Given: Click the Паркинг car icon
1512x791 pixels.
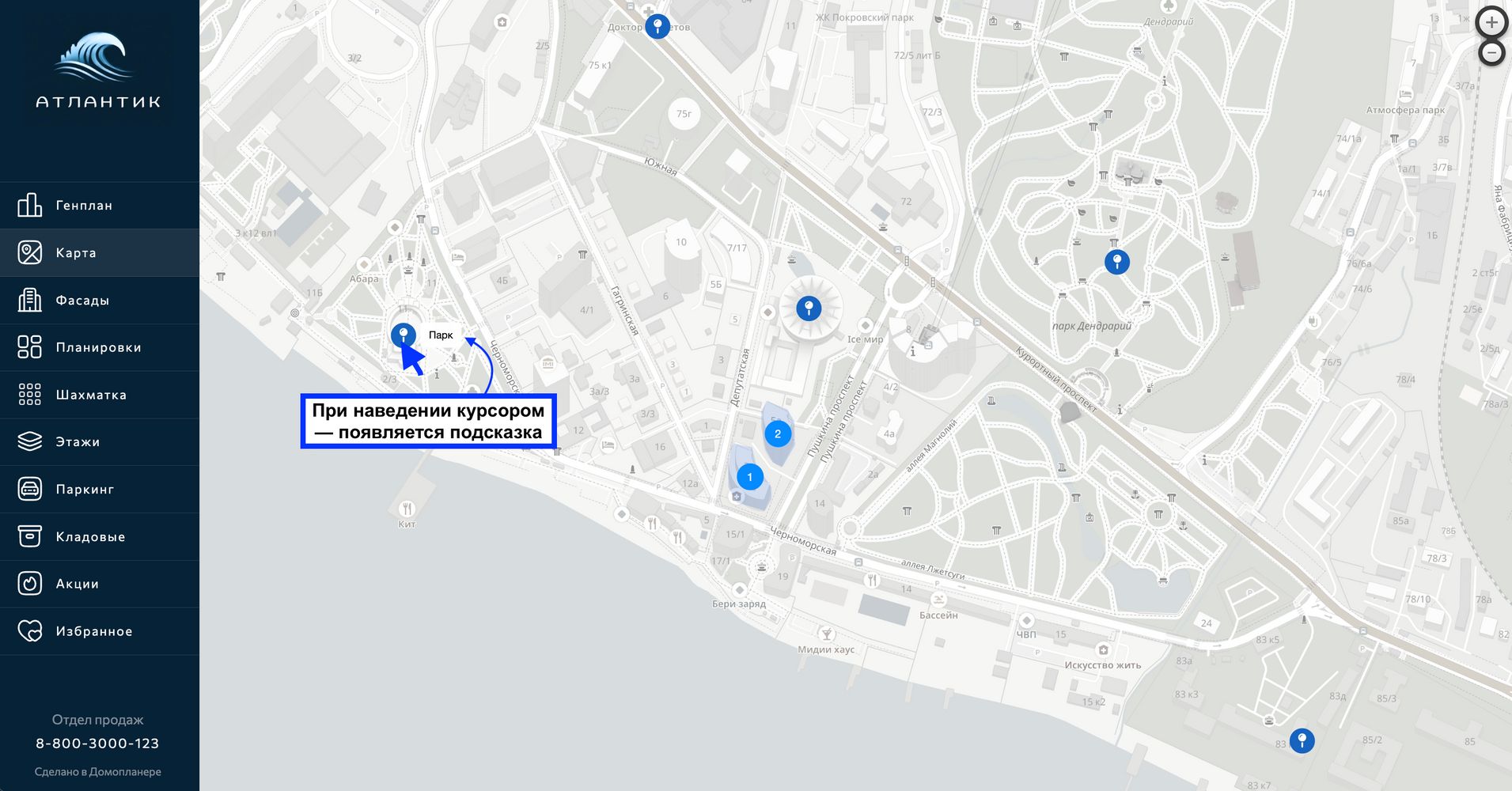Looking at the screenshot, I should point(29,489).
